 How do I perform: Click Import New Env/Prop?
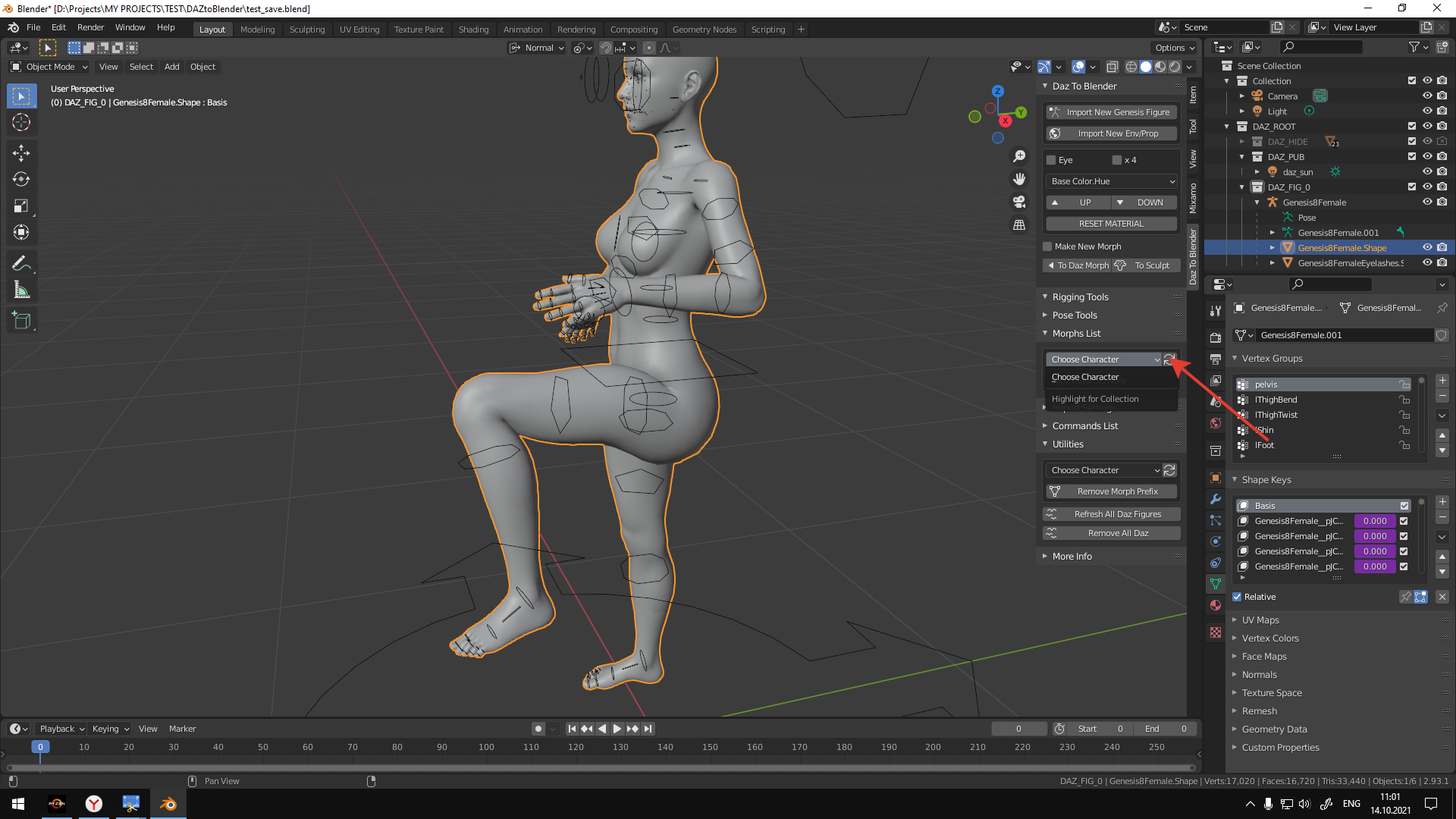(x=1110, y=133)
